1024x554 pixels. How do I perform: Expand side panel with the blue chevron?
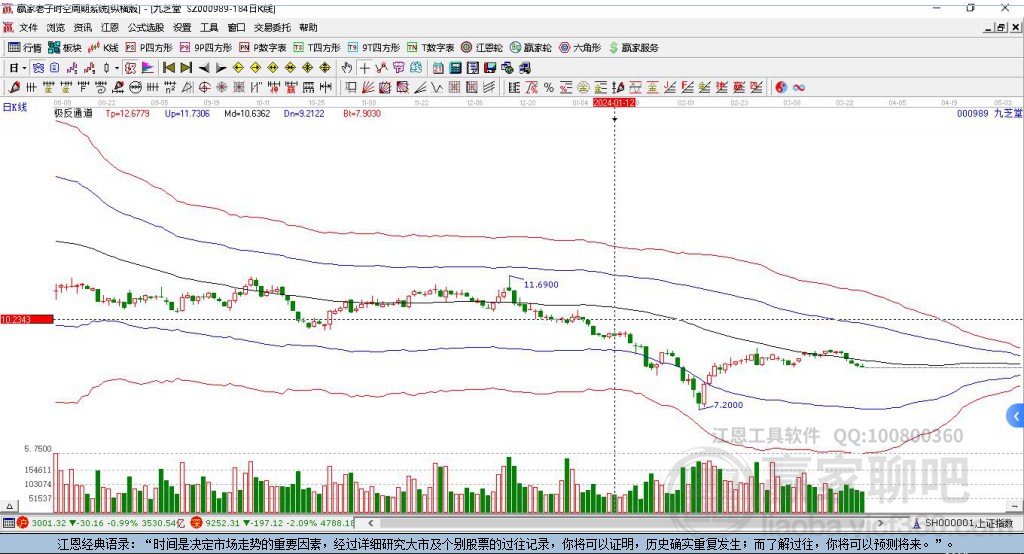[1016, 416]
